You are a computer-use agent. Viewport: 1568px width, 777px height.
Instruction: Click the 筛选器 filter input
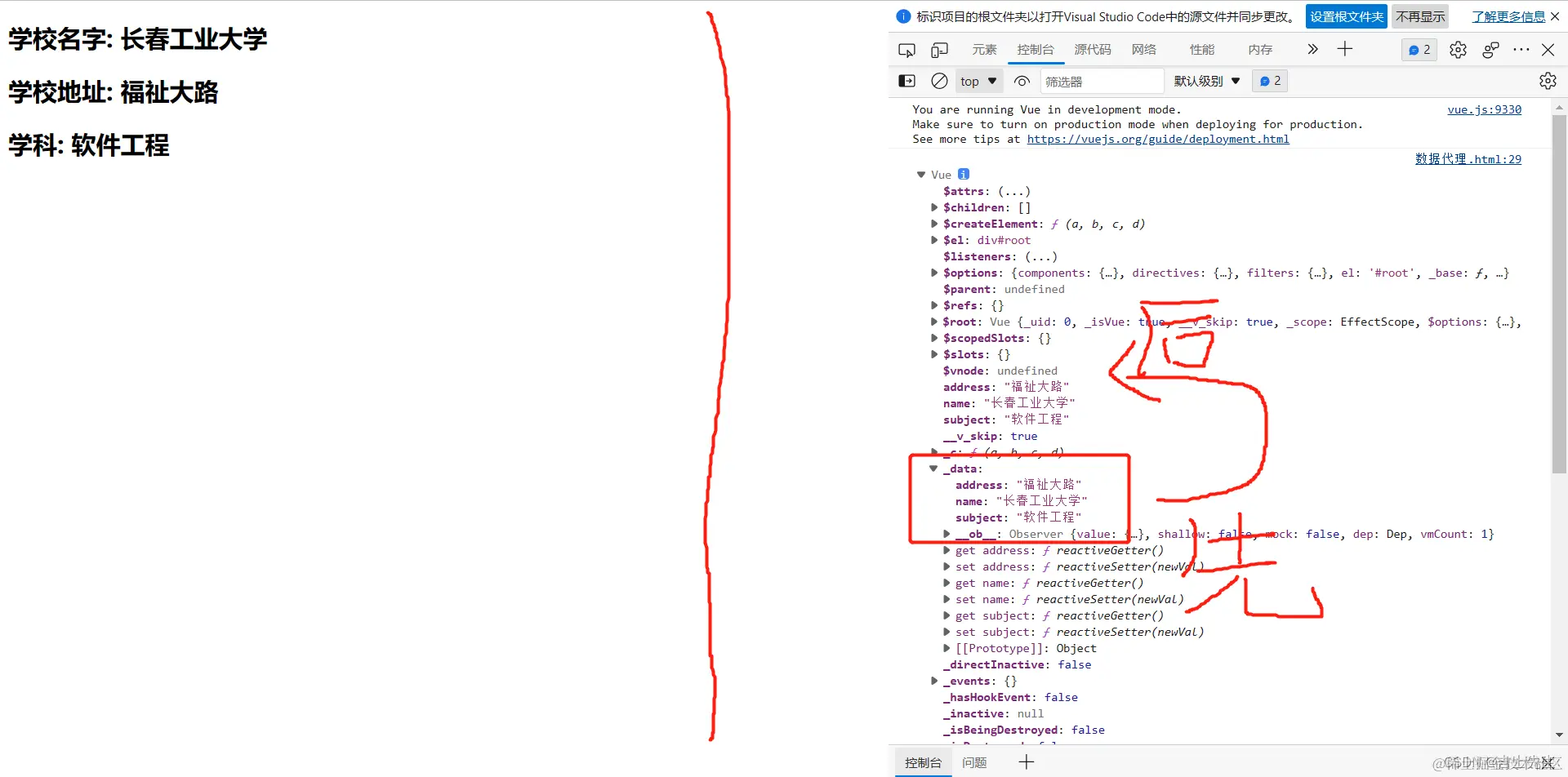pos(1102,81)
